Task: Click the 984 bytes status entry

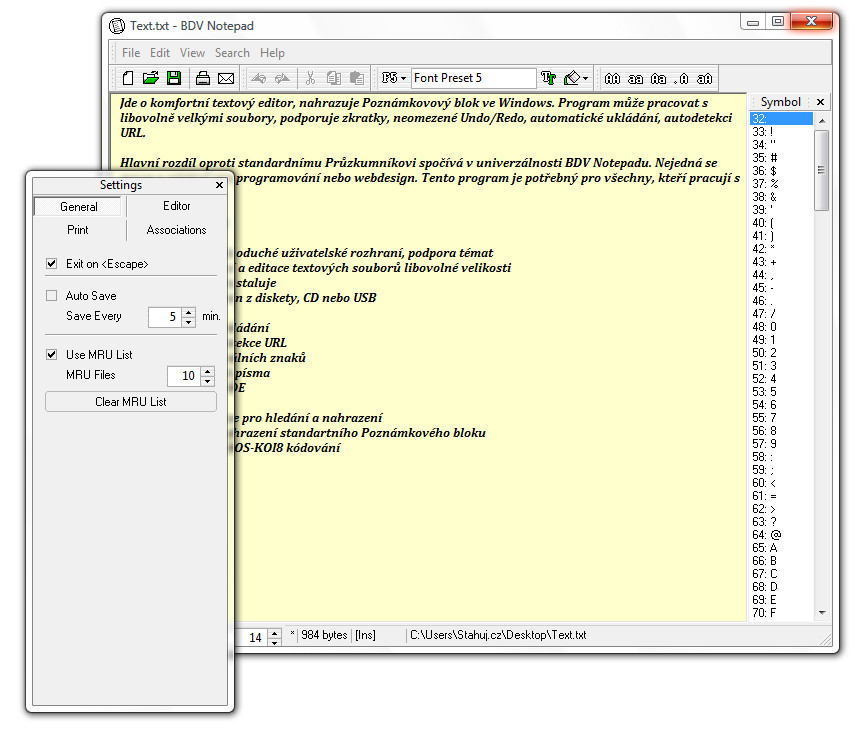Action: pyautogui.click(x=324, y=635)
